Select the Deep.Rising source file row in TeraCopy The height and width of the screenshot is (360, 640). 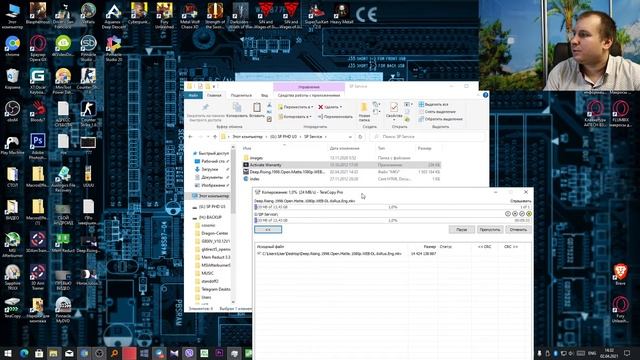coord(347,253)
